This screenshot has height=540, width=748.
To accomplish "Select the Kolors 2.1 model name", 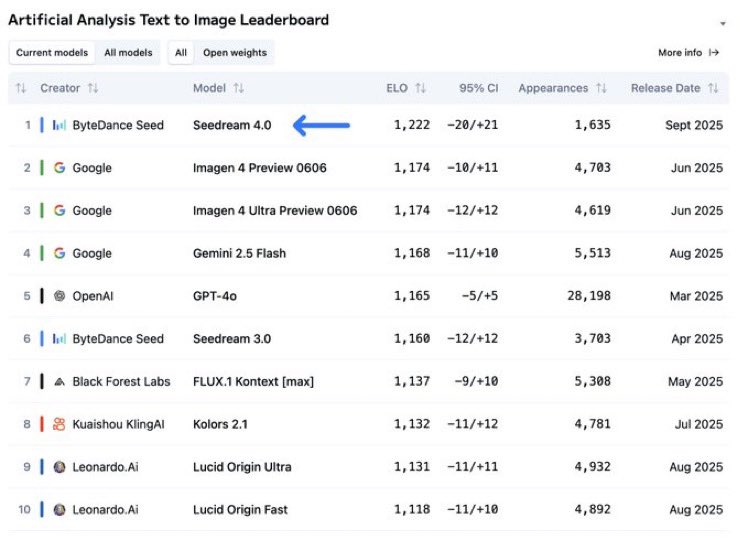I will (x=220, y=424).
